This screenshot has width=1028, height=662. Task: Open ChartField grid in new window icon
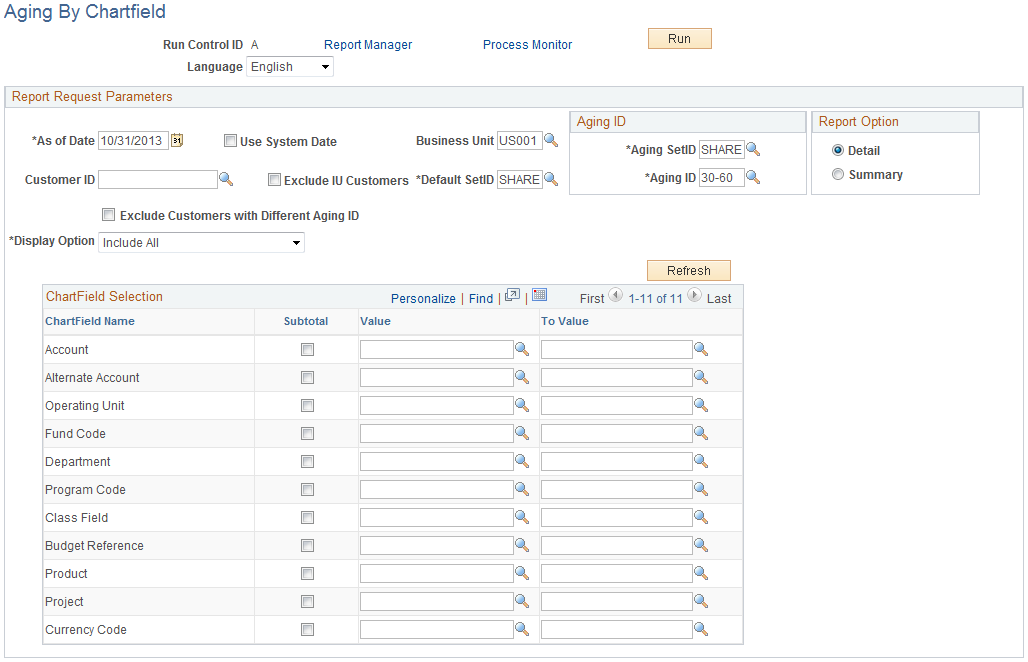click(513, 296)
